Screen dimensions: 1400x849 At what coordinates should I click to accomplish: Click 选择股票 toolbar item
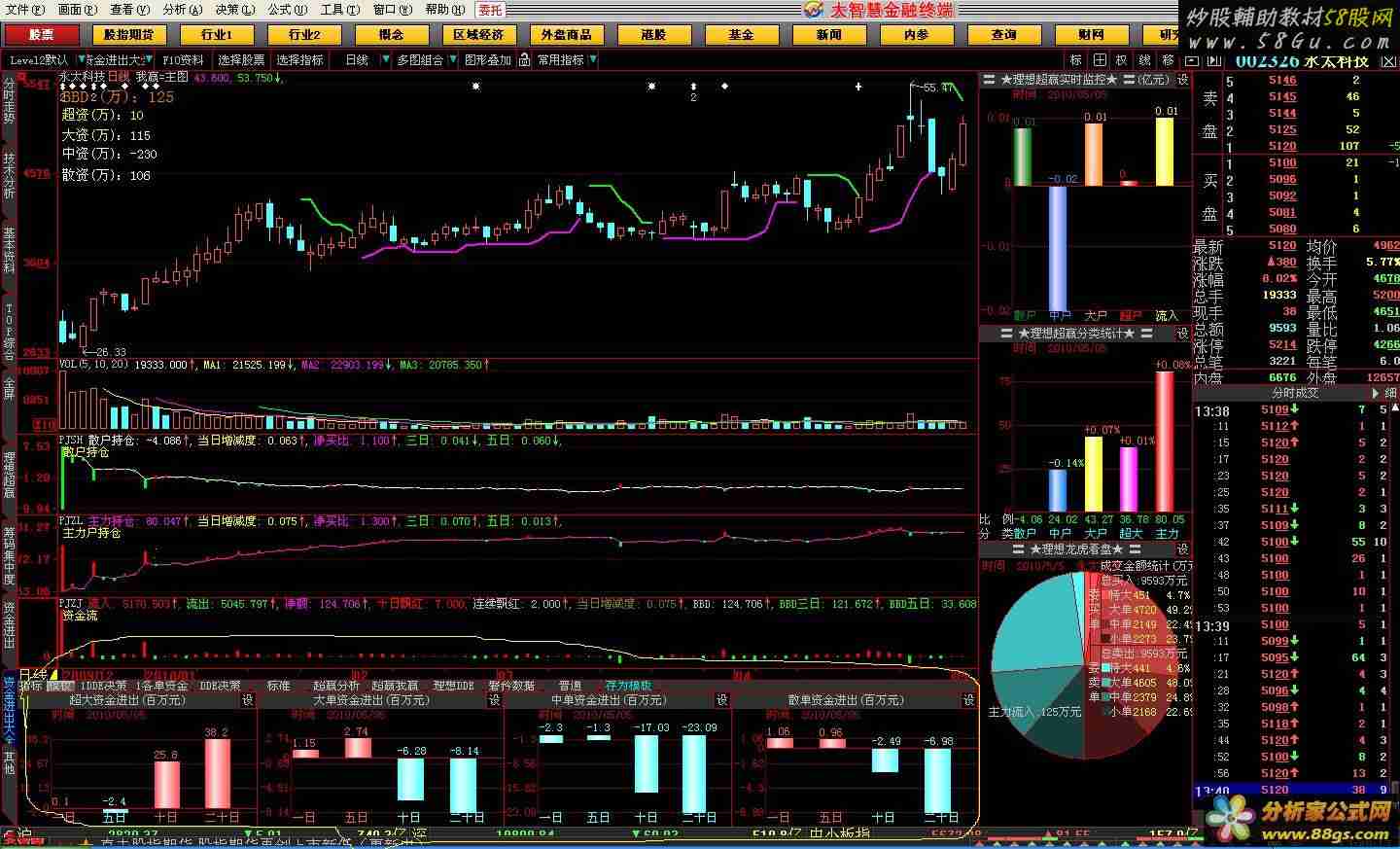coord(241,59)
